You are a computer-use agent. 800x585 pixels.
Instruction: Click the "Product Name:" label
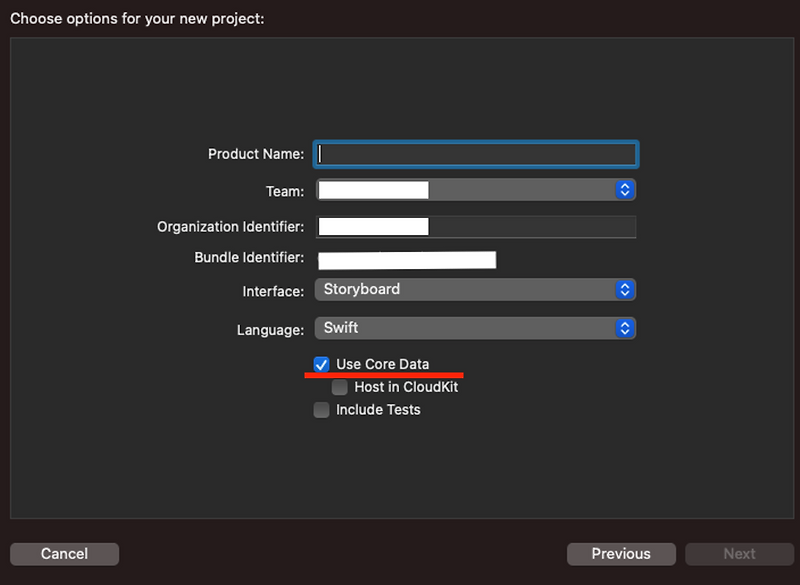coord(255,154)
